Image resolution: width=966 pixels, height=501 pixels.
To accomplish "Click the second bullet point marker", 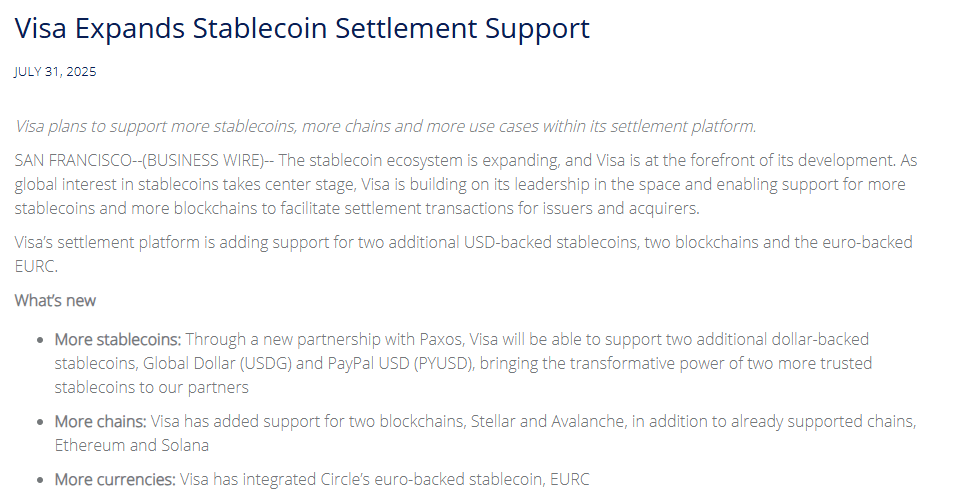I will click(x=41, y=422).
